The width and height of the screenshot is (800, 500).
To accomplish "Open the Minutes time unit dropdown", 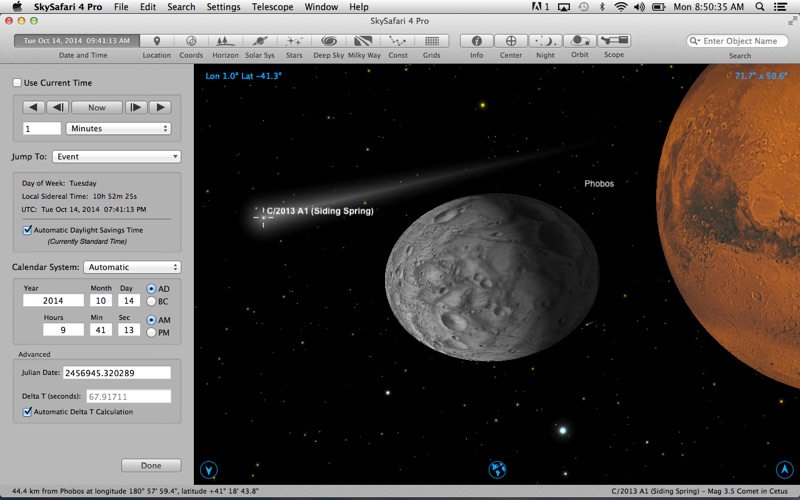I will (118, 129).
